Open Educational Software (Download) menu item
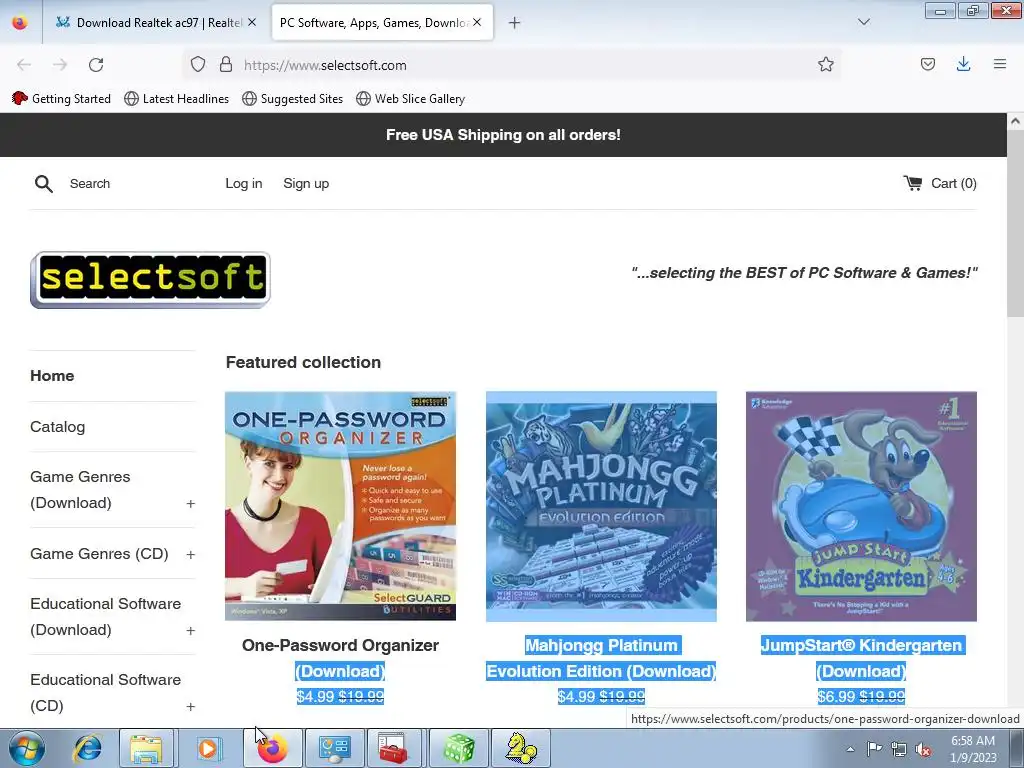 tap(105, 616)
